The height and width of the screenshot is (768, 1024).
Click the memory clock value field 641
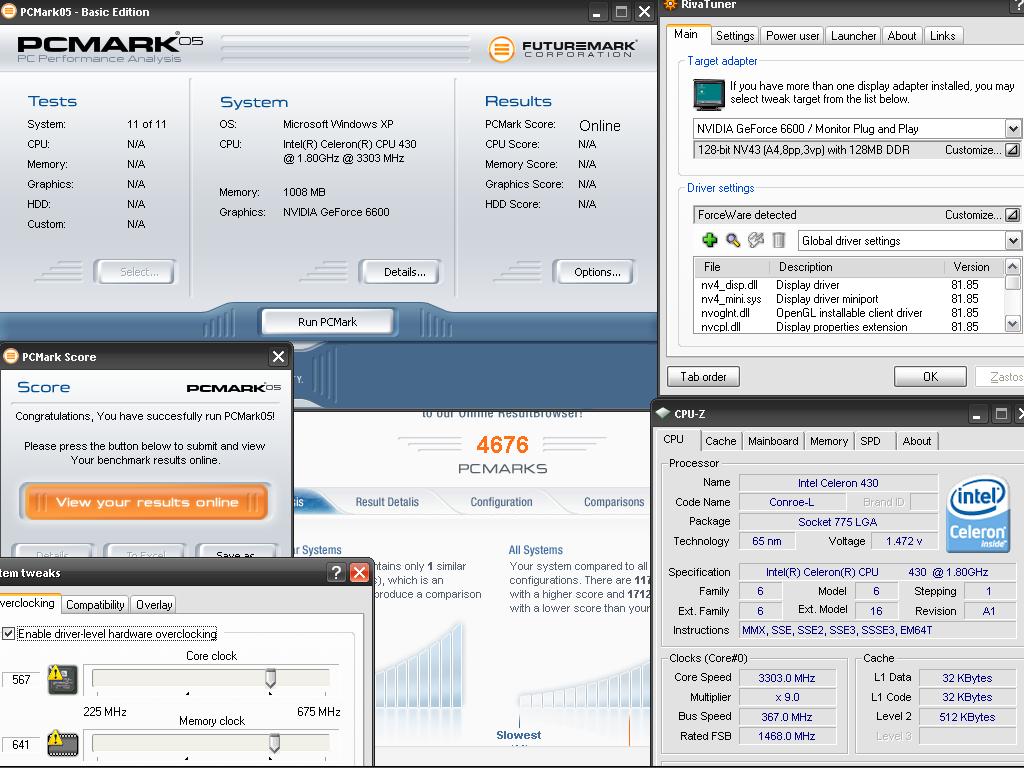(21, 744)
